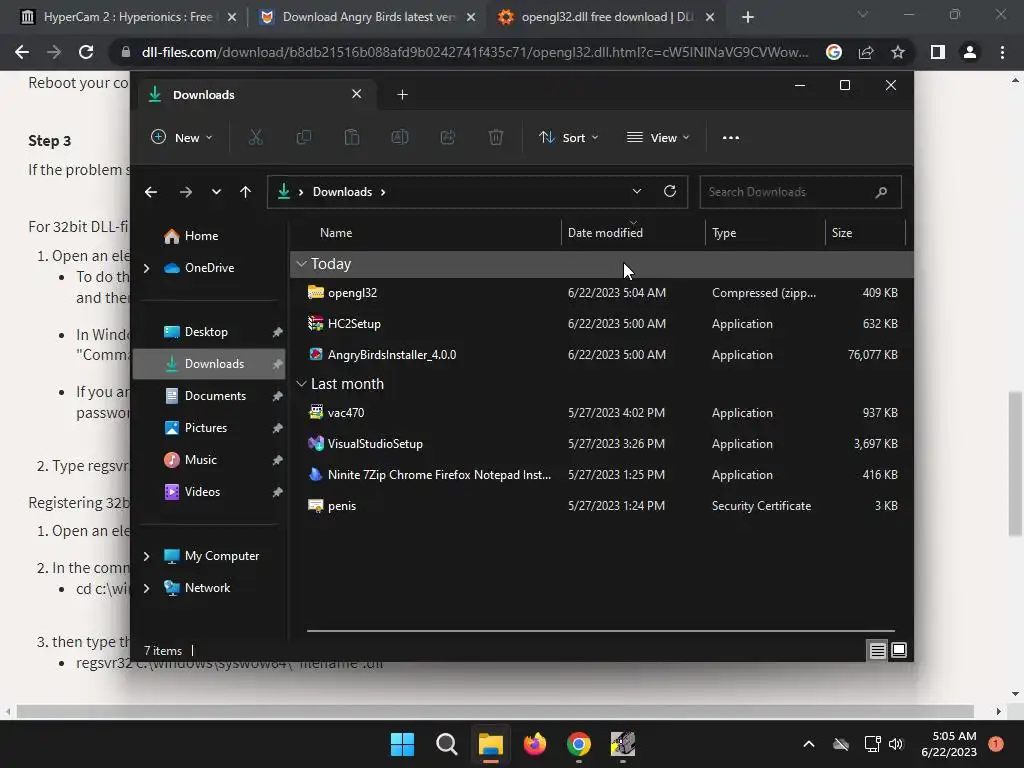
Task: Open taskbar Search
Action: click(447, 744)
